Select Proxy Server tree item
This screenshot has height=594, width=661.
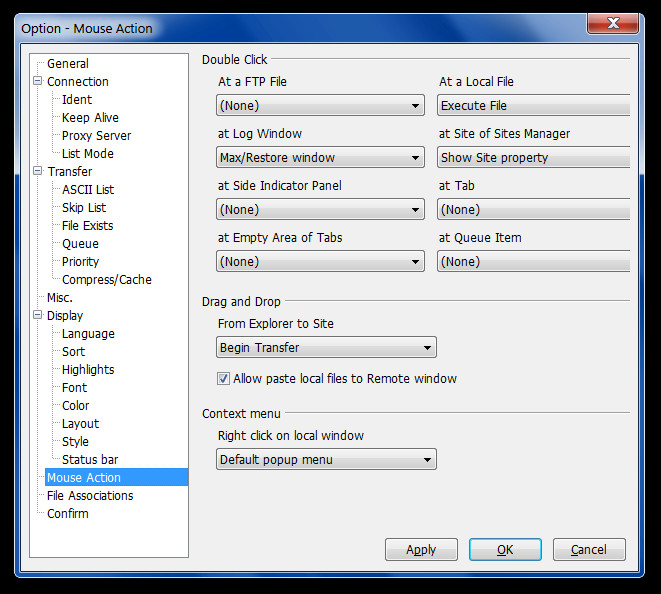pyautogui.click(x=96, y=136)
